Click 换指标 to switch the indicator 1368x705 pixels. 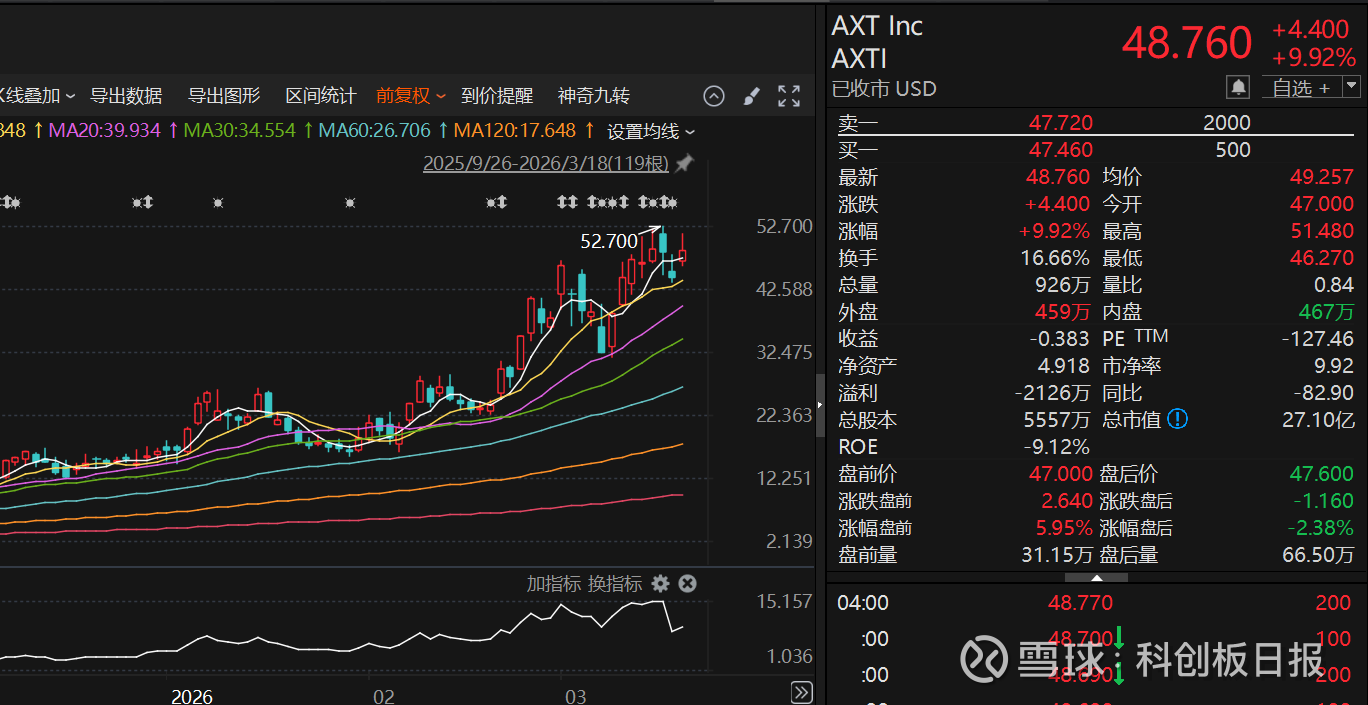tap(615, 583)
